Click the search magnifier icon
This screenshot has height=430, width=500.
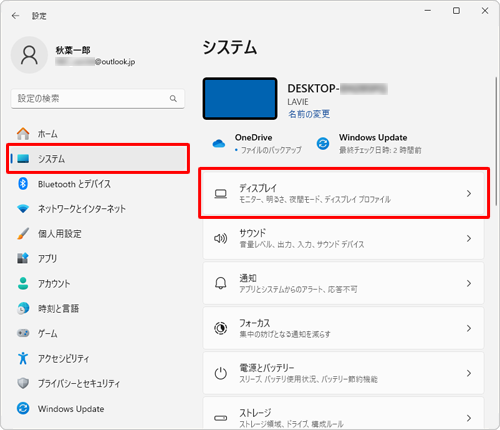[x=173, y=98]
